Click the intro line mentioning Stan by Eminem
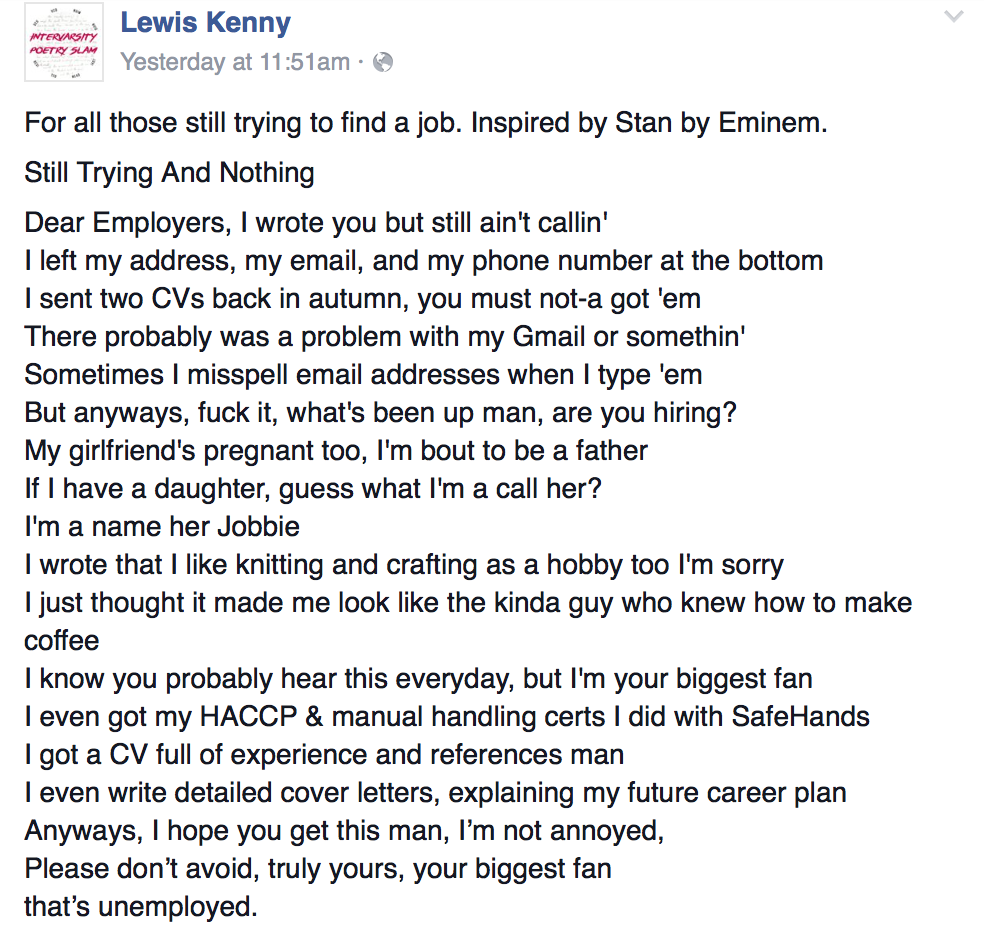The width and height of the screenshot is (984, 938). [x=426, y=123]
